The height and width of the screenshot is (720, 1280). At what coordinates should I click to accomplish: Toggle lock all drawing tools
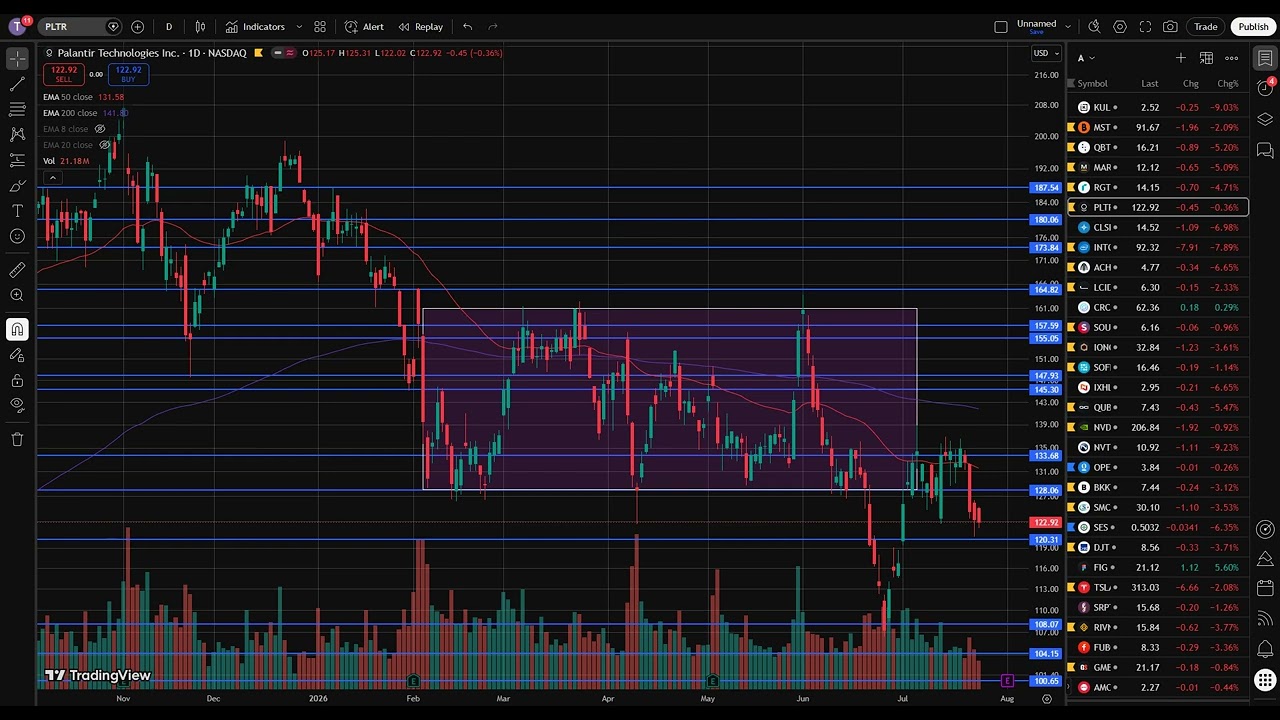(x=17, y=380)
